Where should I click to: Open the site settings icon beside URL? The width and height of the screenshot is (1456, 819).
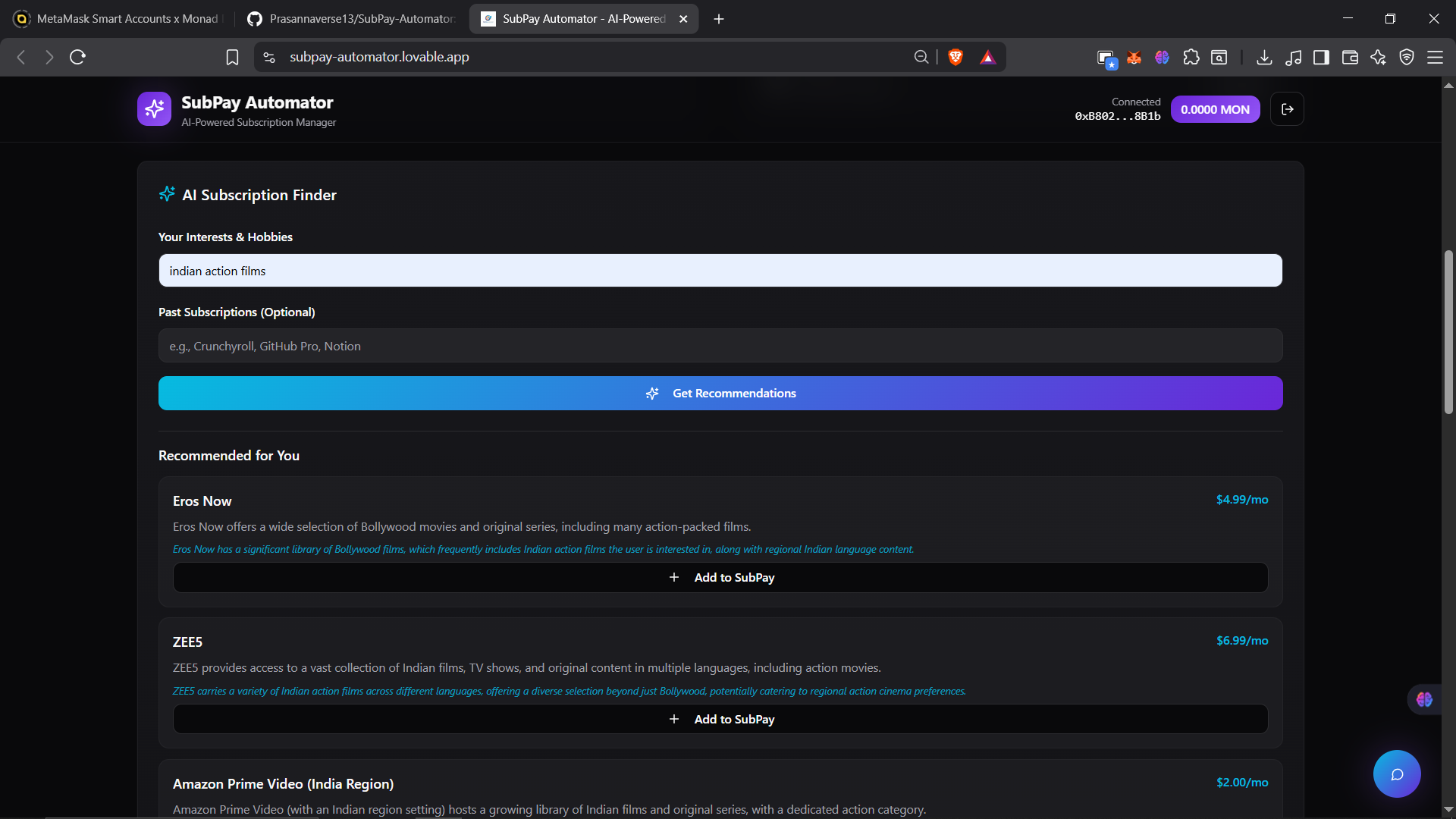pyautogui.click(x=269, y=57)
